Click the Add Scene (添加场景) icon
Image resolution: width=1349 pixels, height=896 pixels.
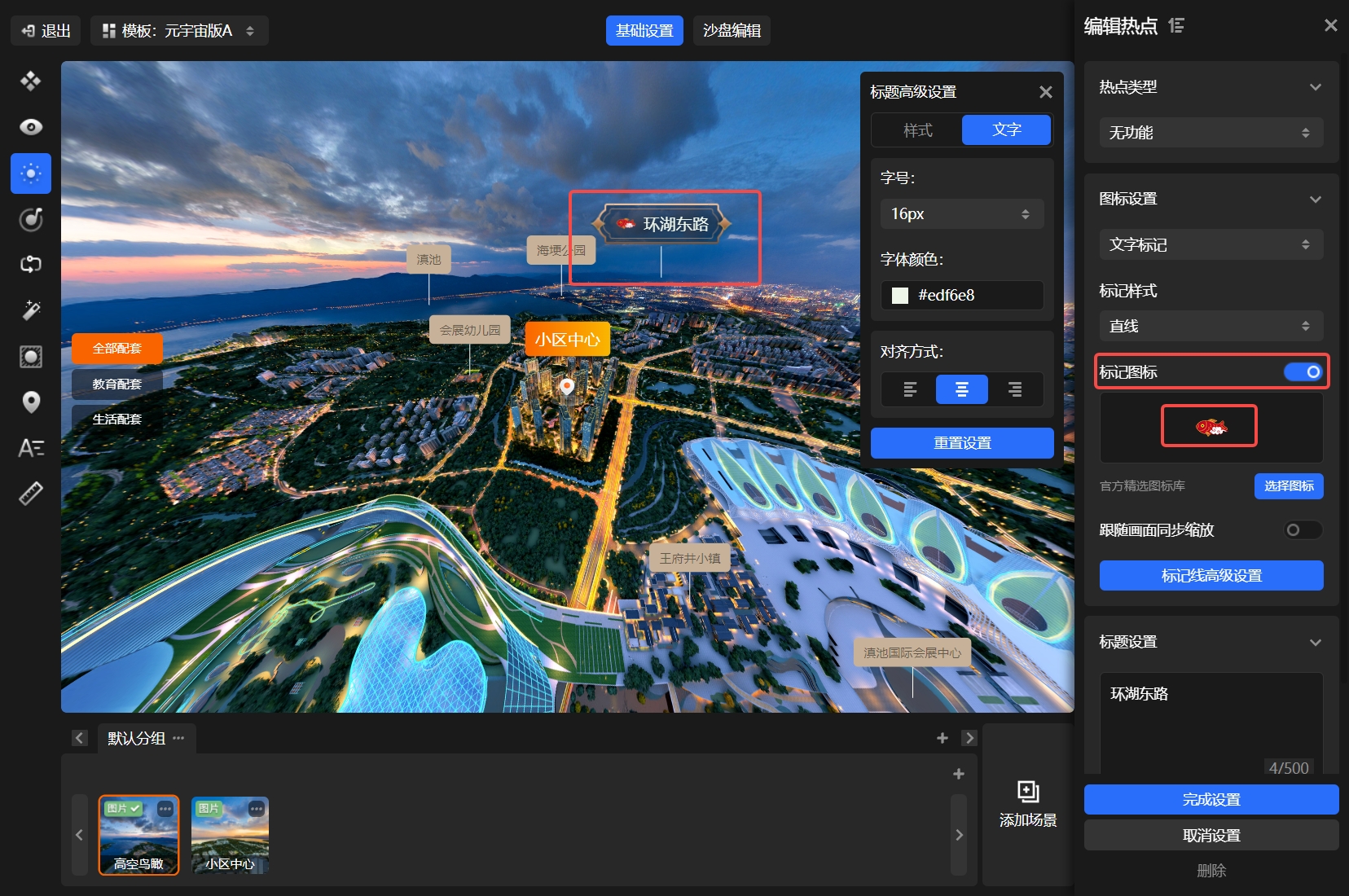pos(1027,792)
